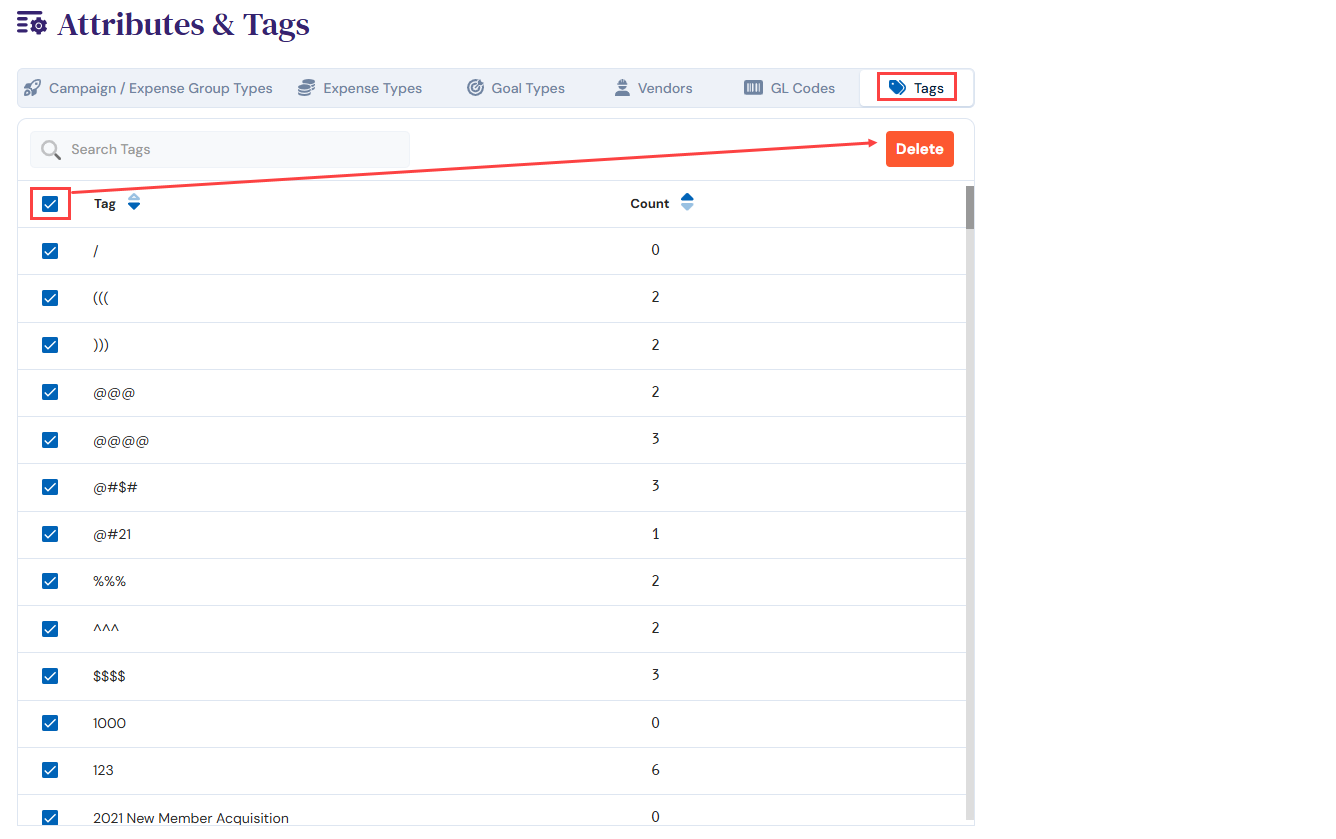The height and width of the screenshot is (839, 1336).
Task: Click into the Search Tags field
Action: coord(220,149)
